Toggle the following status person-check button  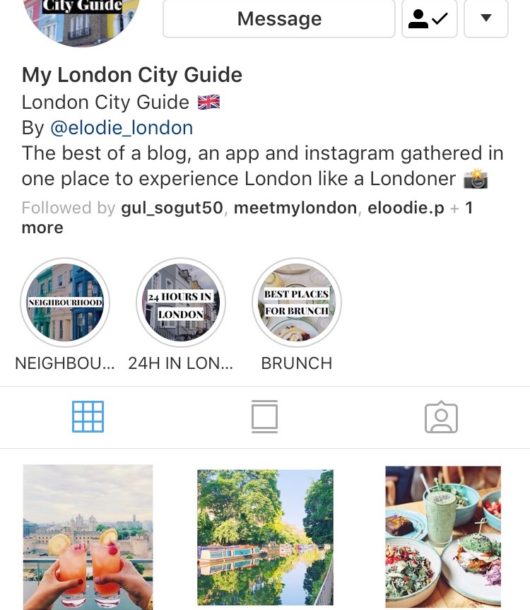[x=429, y=18]
